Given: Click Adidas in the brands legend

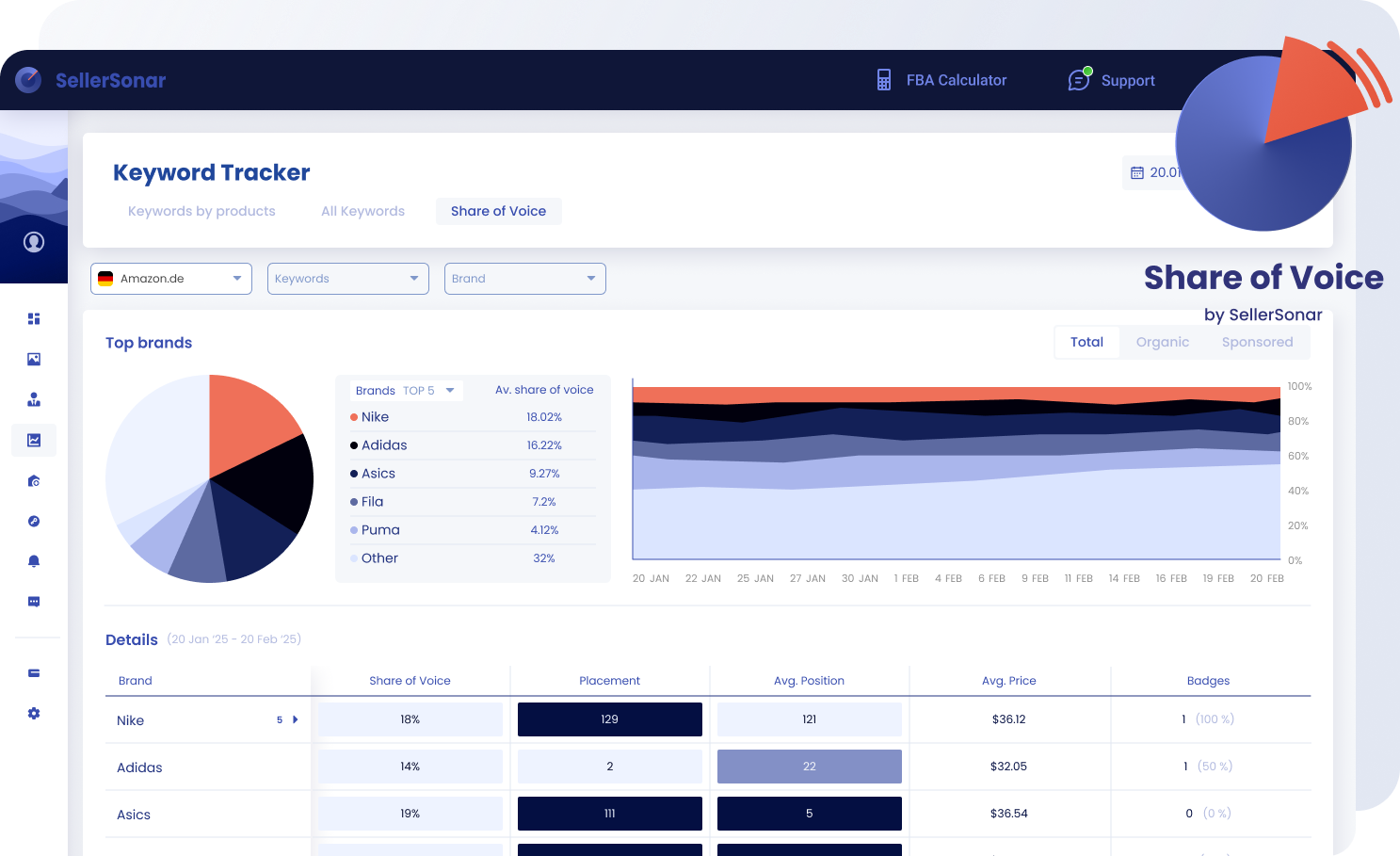Looking at the screenshot, I should point(384,445).
